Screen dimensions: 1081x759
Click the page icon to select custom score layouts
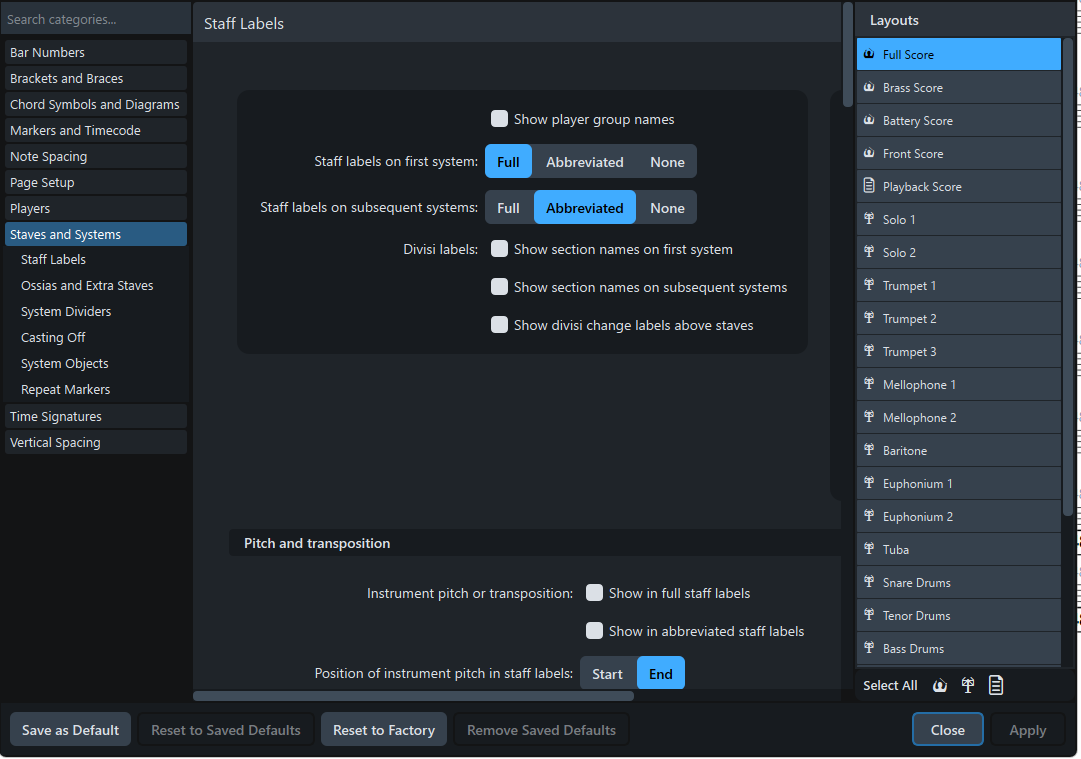(995, 685)
